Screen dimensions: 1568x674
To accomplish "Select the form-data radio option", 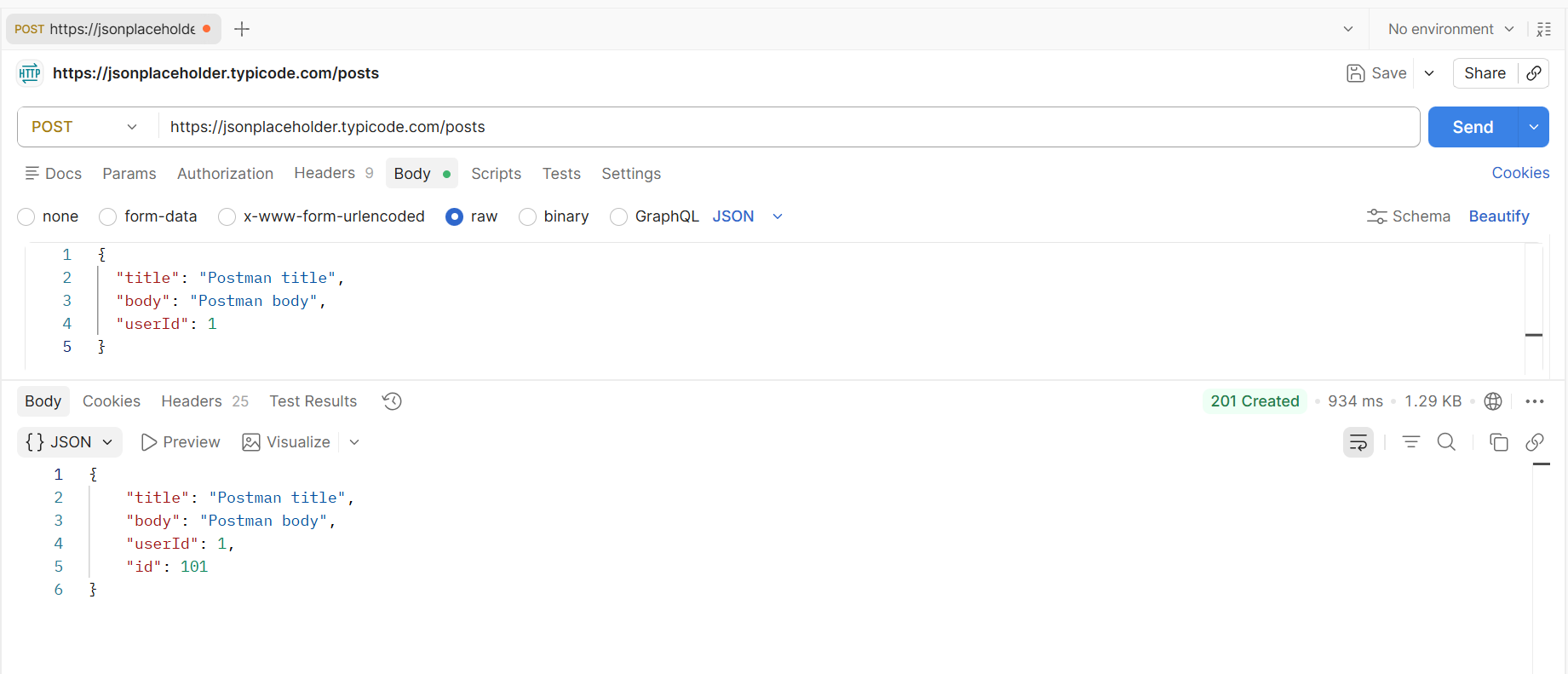I will click(x=107, y=216).
